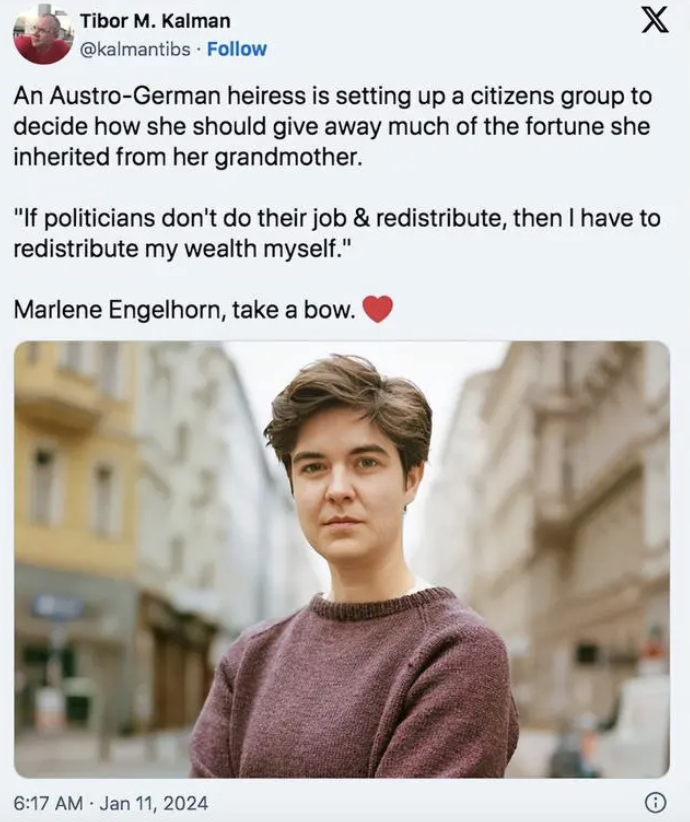The image size is (690, 822).
Task: Click the phrase 'inherited from her grandmother'
Action: click(x=187, y=157)
